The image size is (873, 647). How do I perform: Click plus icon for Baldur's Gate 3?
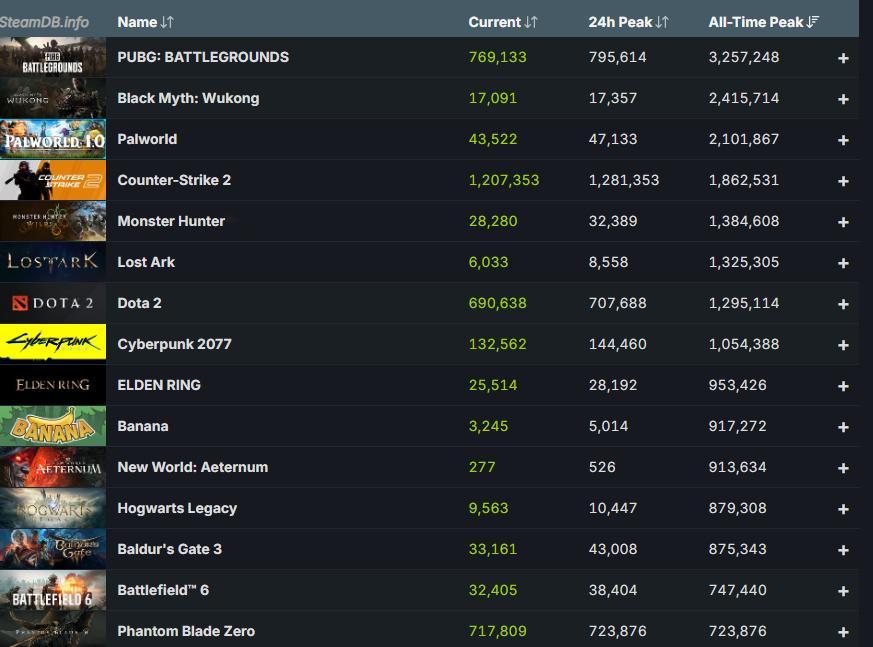click(x=843, y=550)
